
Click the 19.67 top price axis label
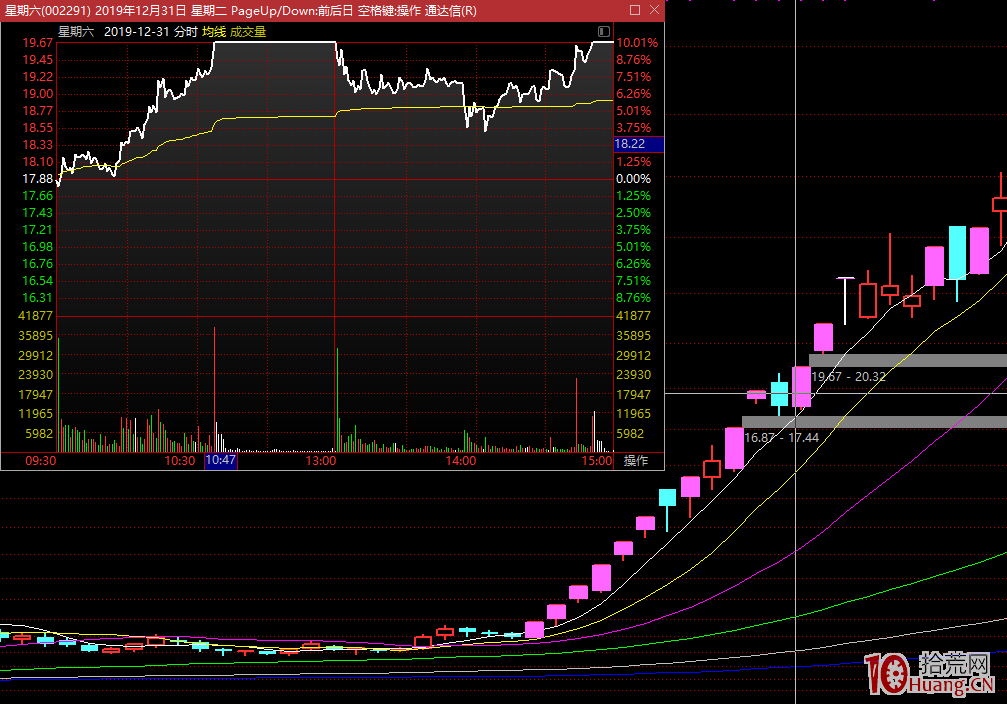click(39, 43)
